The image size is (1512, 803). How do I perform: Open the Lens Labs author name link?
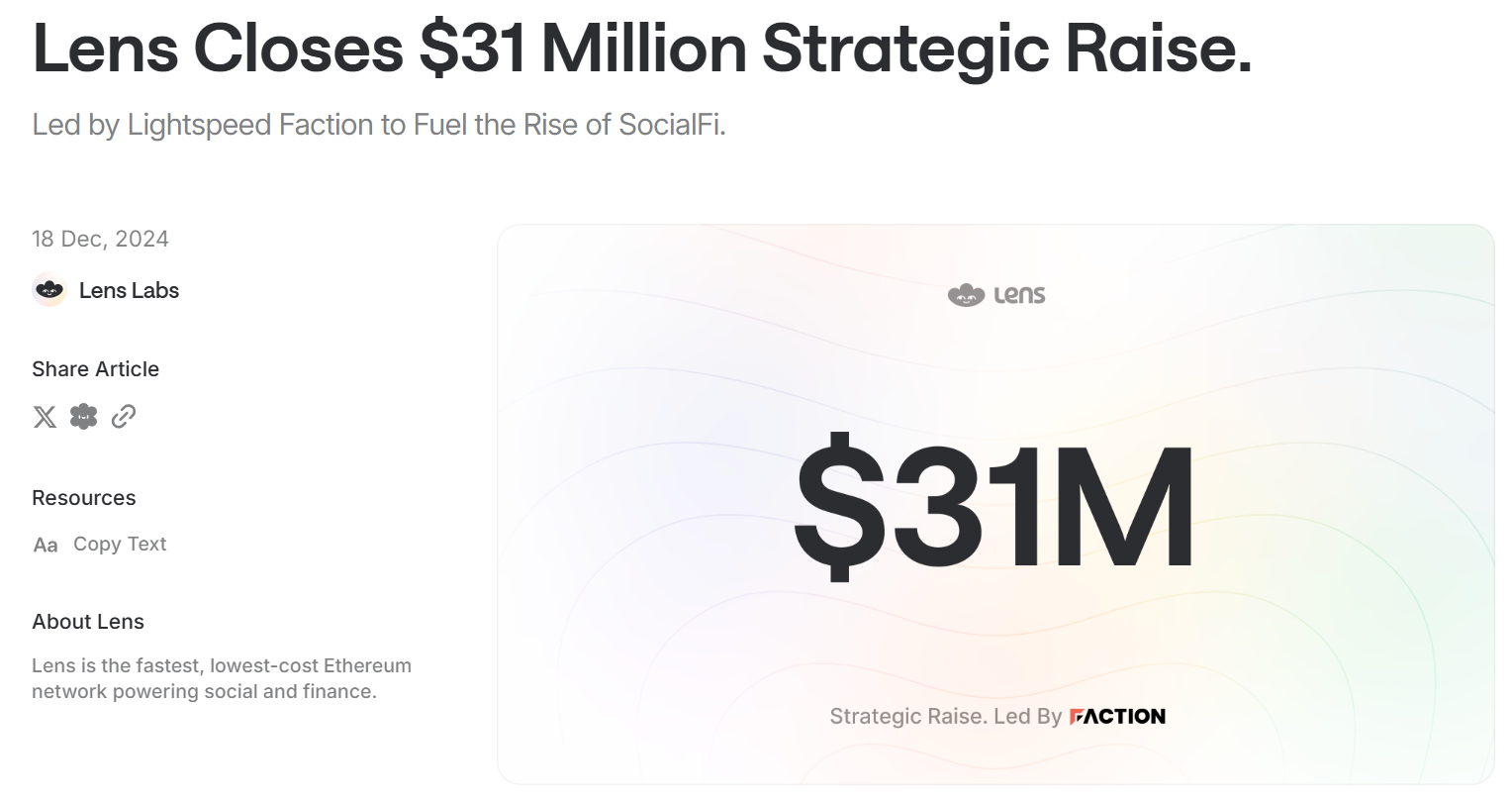(x=129, y=290)
